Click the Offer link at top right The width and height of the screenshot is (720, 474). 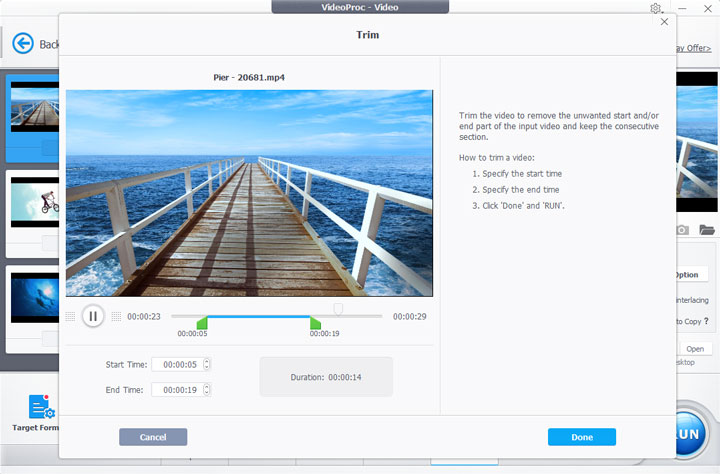[693, 48]
